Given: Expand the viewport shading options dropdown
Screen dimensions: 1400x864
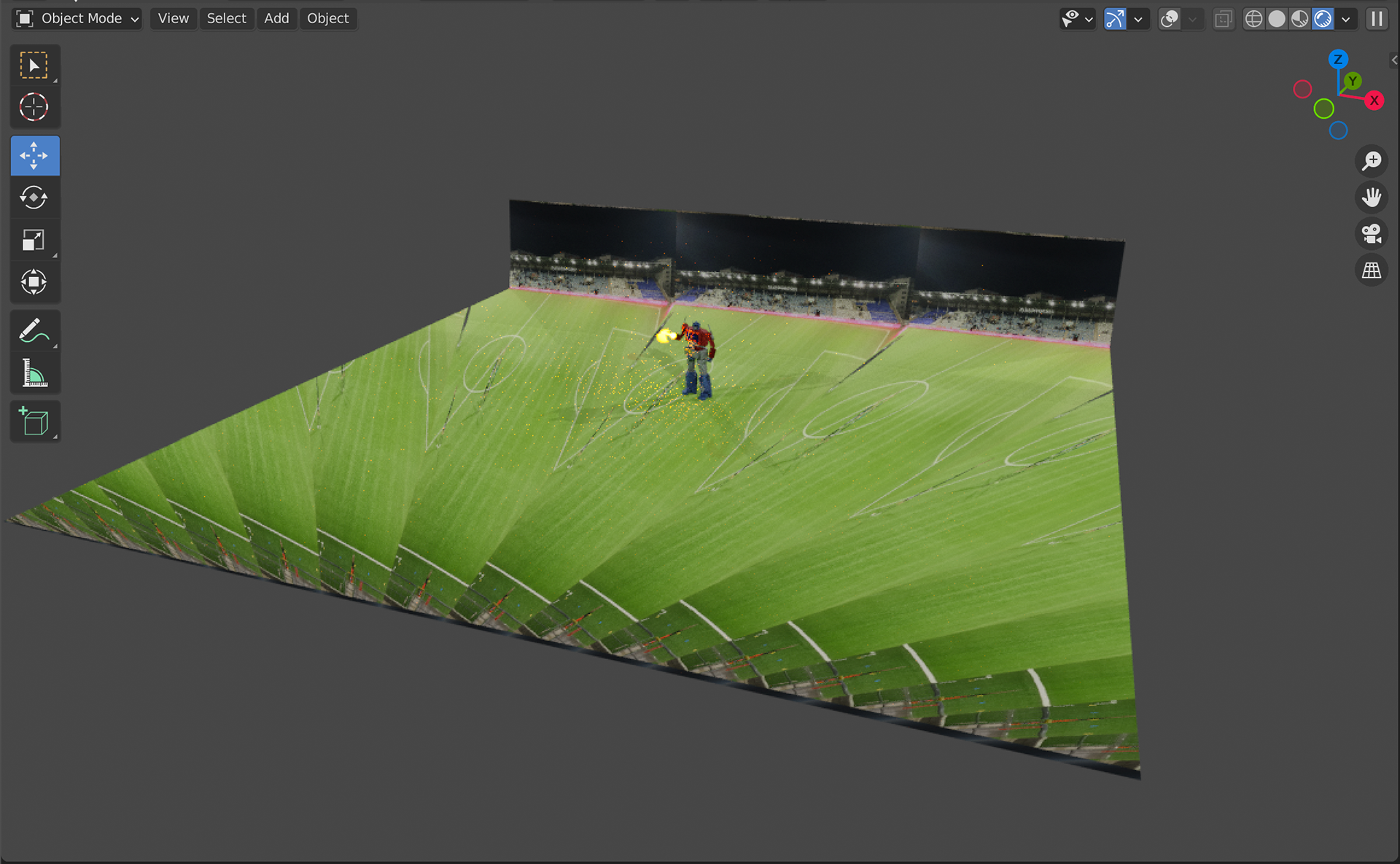Looking at the screenshot, I should click(1346, 19).
